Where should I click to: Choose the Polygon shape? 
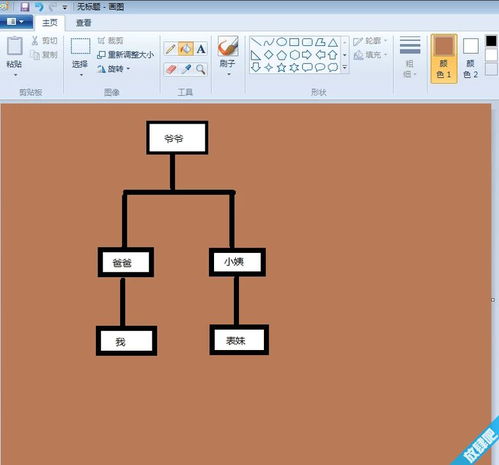(320, 42)
